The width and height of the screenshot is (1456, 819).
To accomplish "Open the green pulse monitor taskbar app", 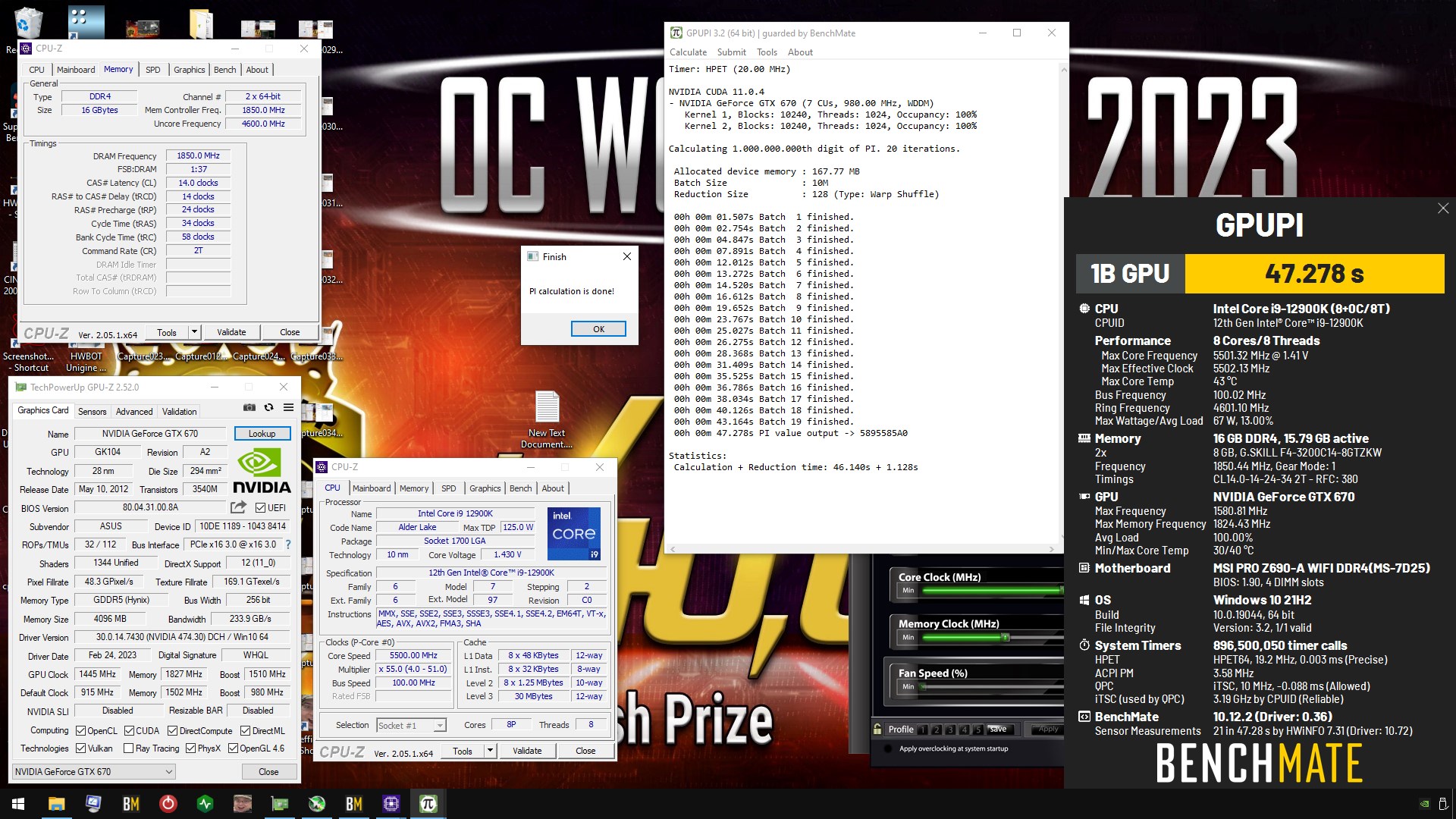I will tap(206, 804).
